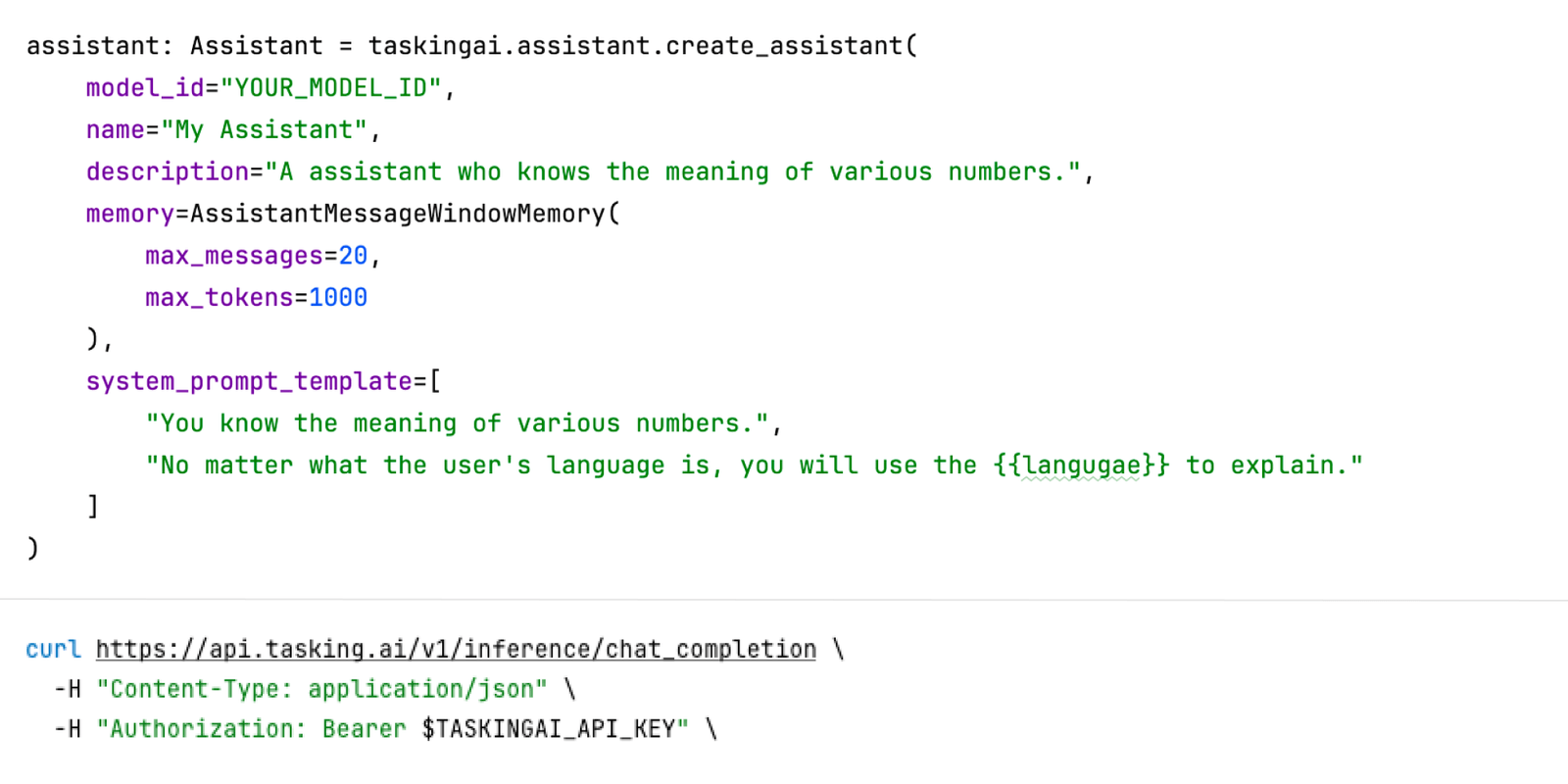Click the max_messages argument
1568x784 pixels.
coord(233,257)
